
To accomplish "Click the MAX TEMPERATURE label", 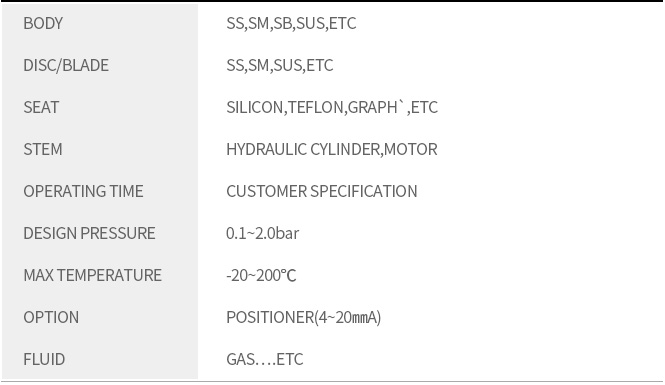I will 92,275.
